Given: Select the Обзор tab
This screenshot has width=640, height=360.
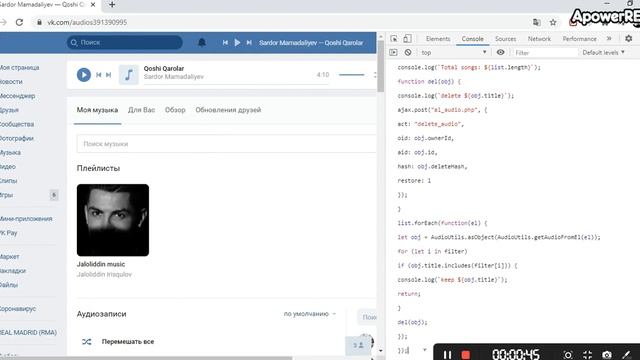Looking at the screenshot, I should click(x=175, y=110).
